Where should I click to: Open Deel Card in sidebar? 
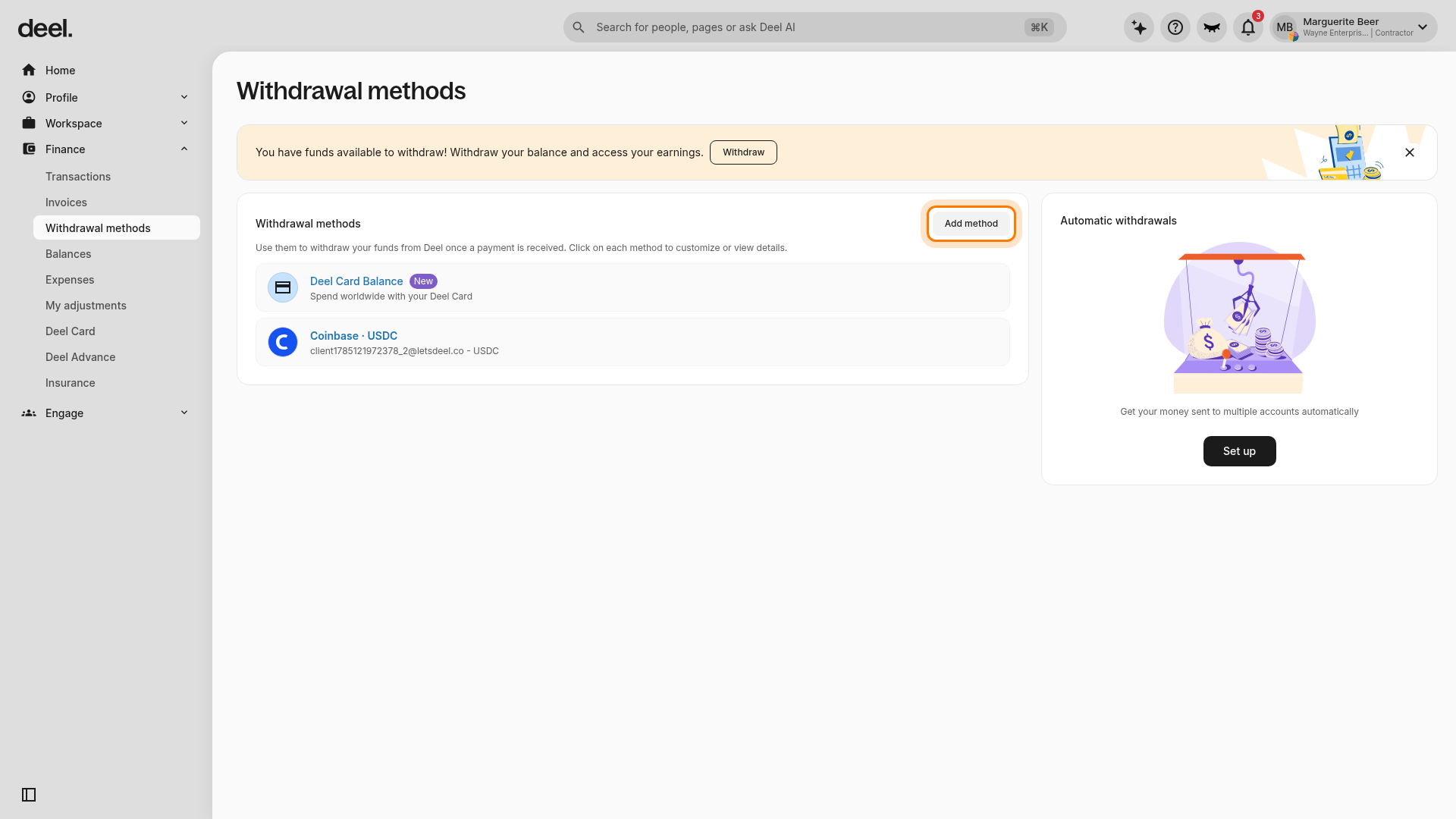pos(71,331)
